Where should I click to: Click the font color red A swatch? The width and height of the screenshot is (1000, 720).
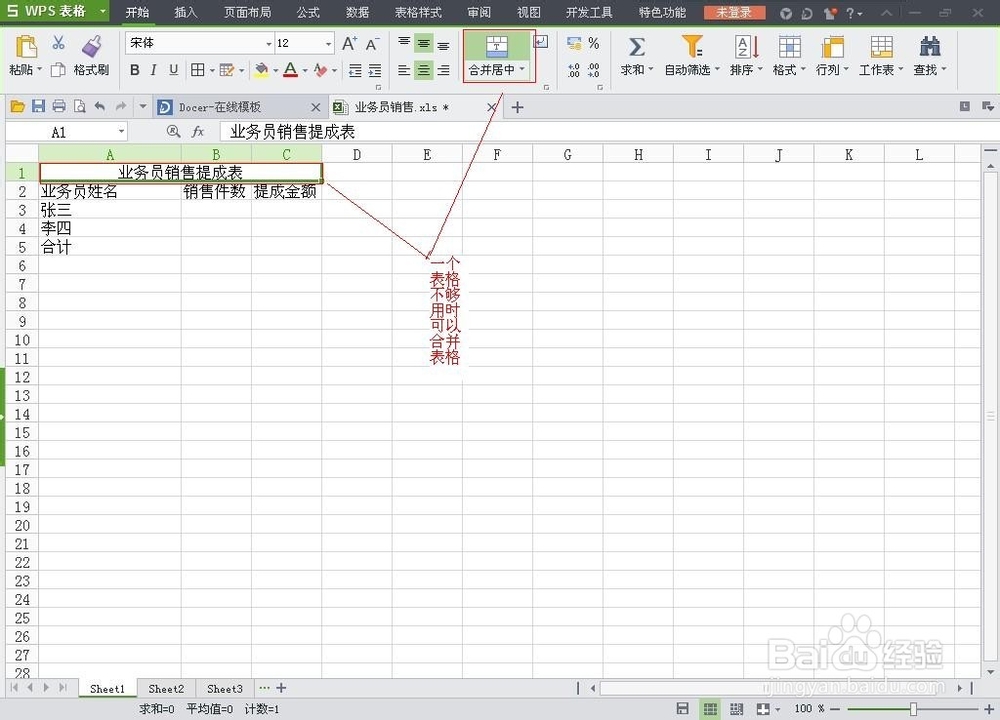290,70
